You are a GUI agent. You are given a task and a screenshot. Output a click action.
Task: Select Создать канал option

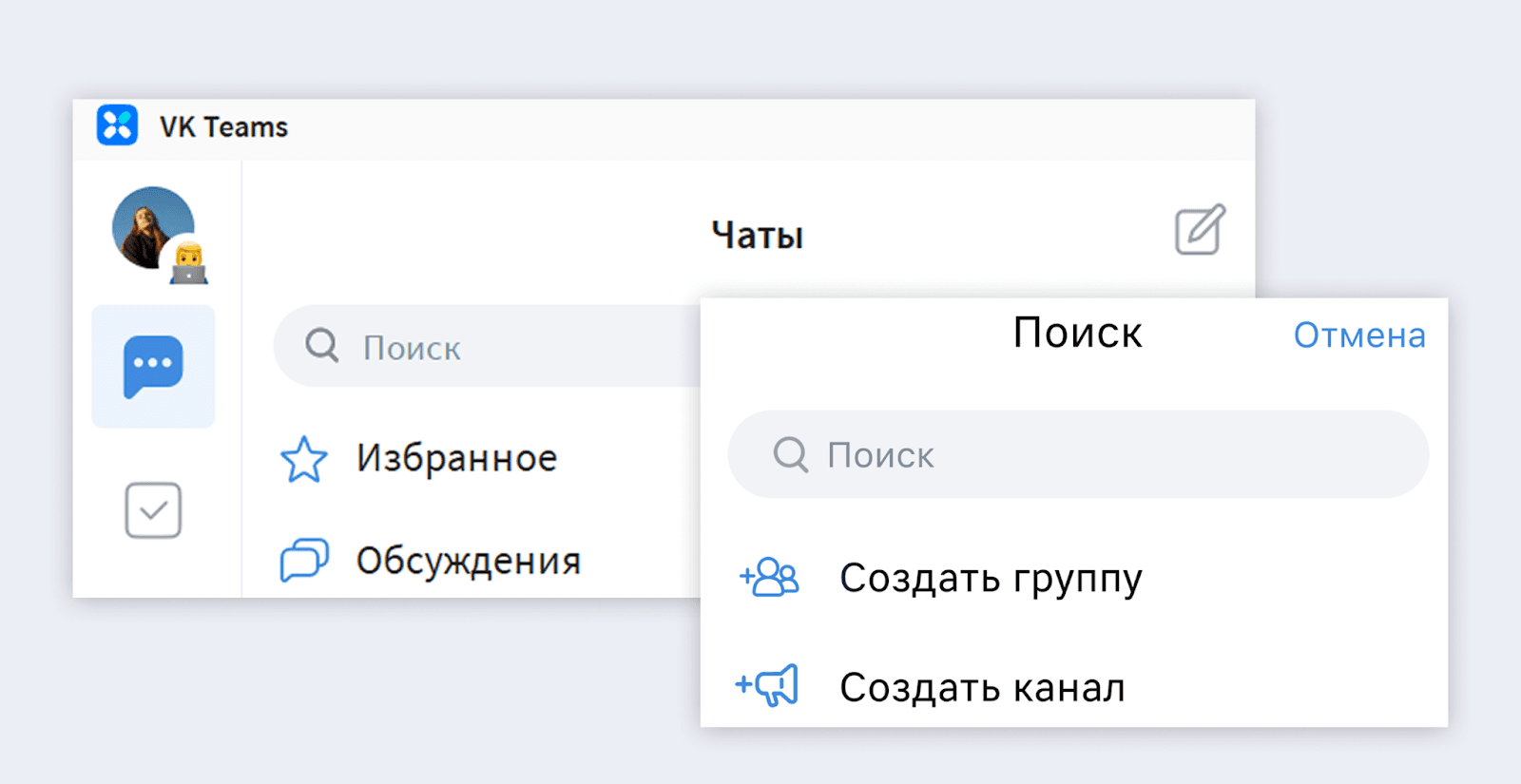tap(982, 687)
